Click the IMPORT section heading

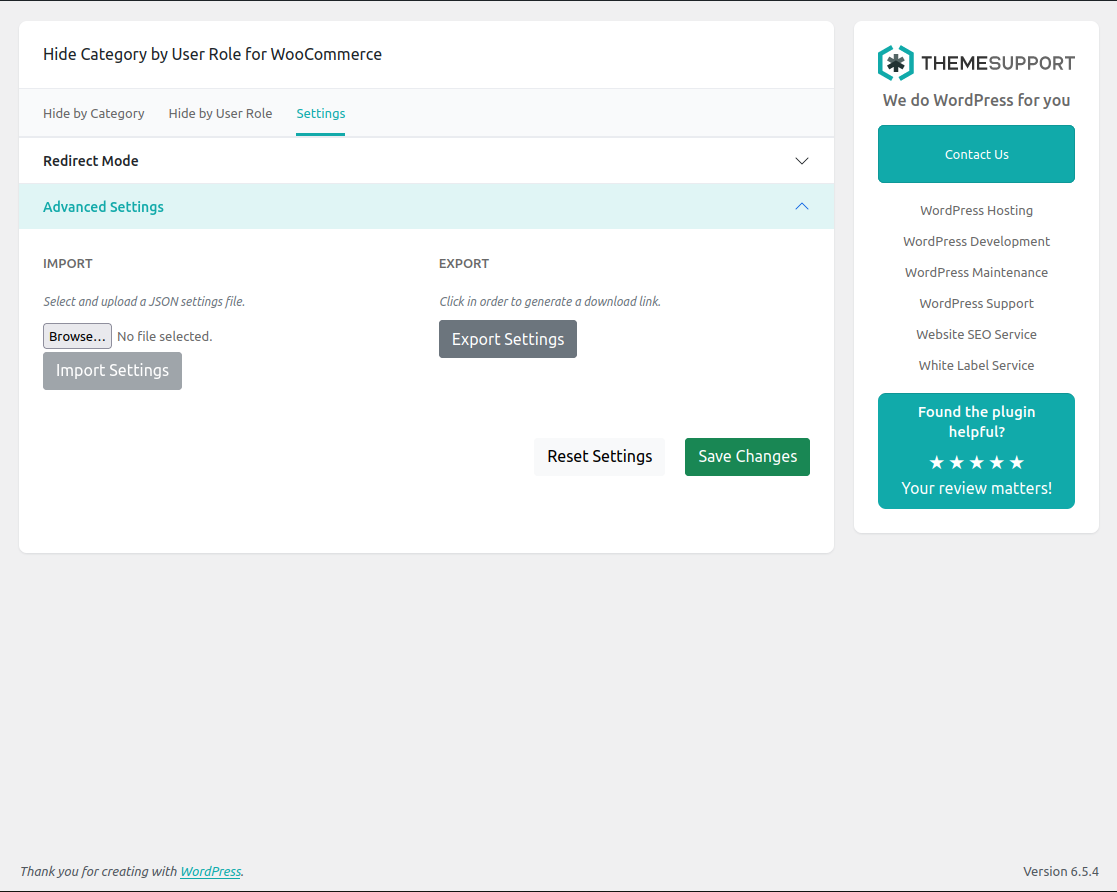(68, 264)
